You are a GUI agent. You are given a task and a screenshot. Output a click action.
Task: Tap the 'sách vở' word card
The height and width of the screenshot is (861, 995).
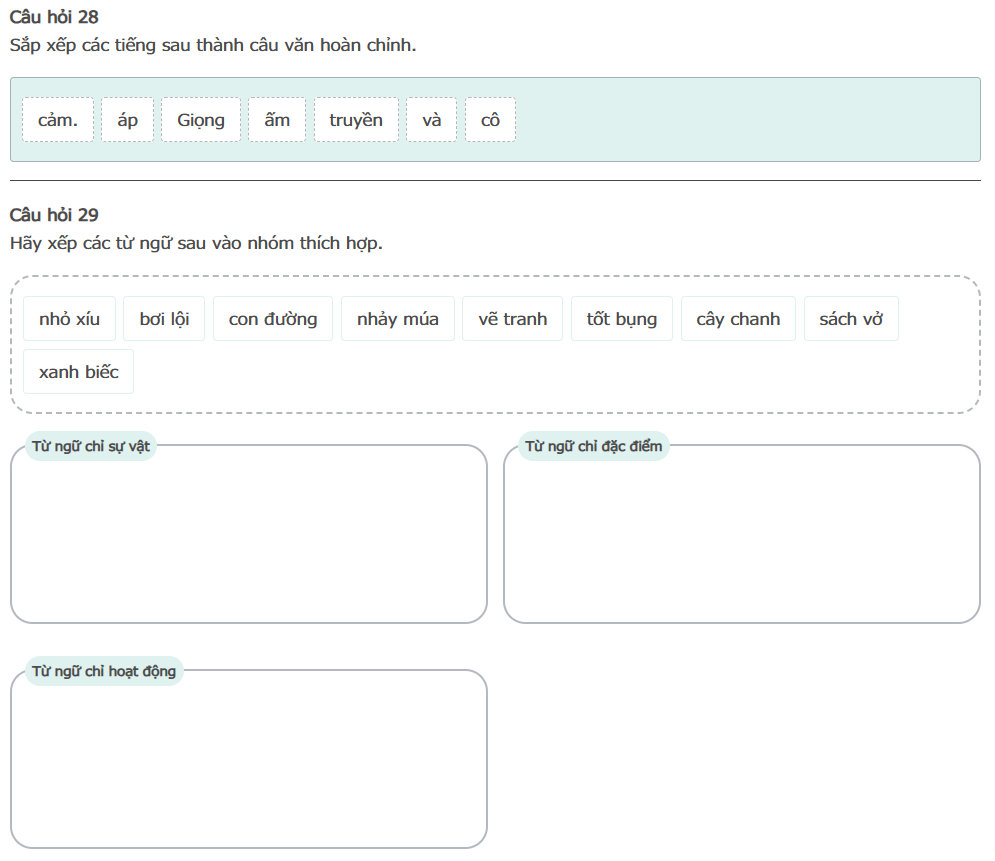point(851,319)
